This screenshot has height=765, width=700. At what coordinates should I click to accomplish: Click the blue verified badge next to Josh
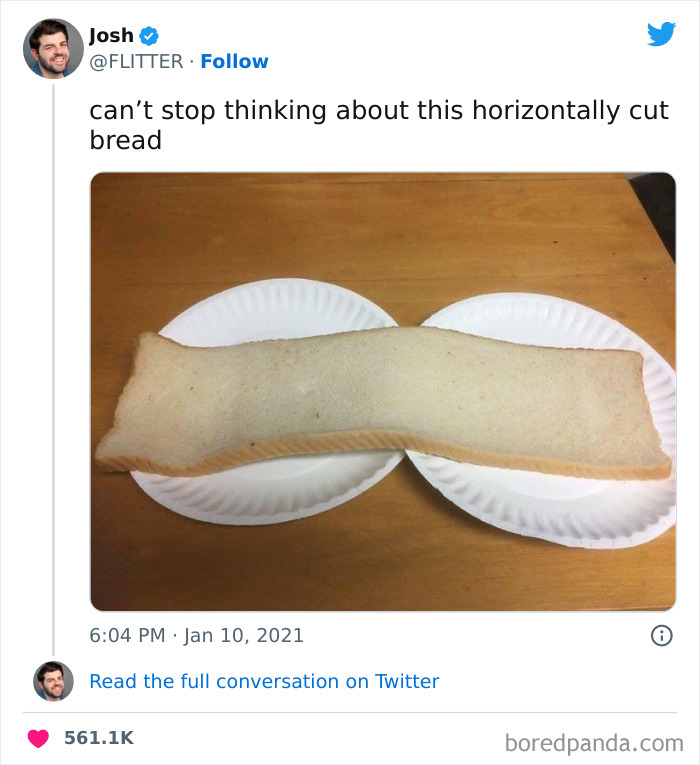(x=149, y=36)
